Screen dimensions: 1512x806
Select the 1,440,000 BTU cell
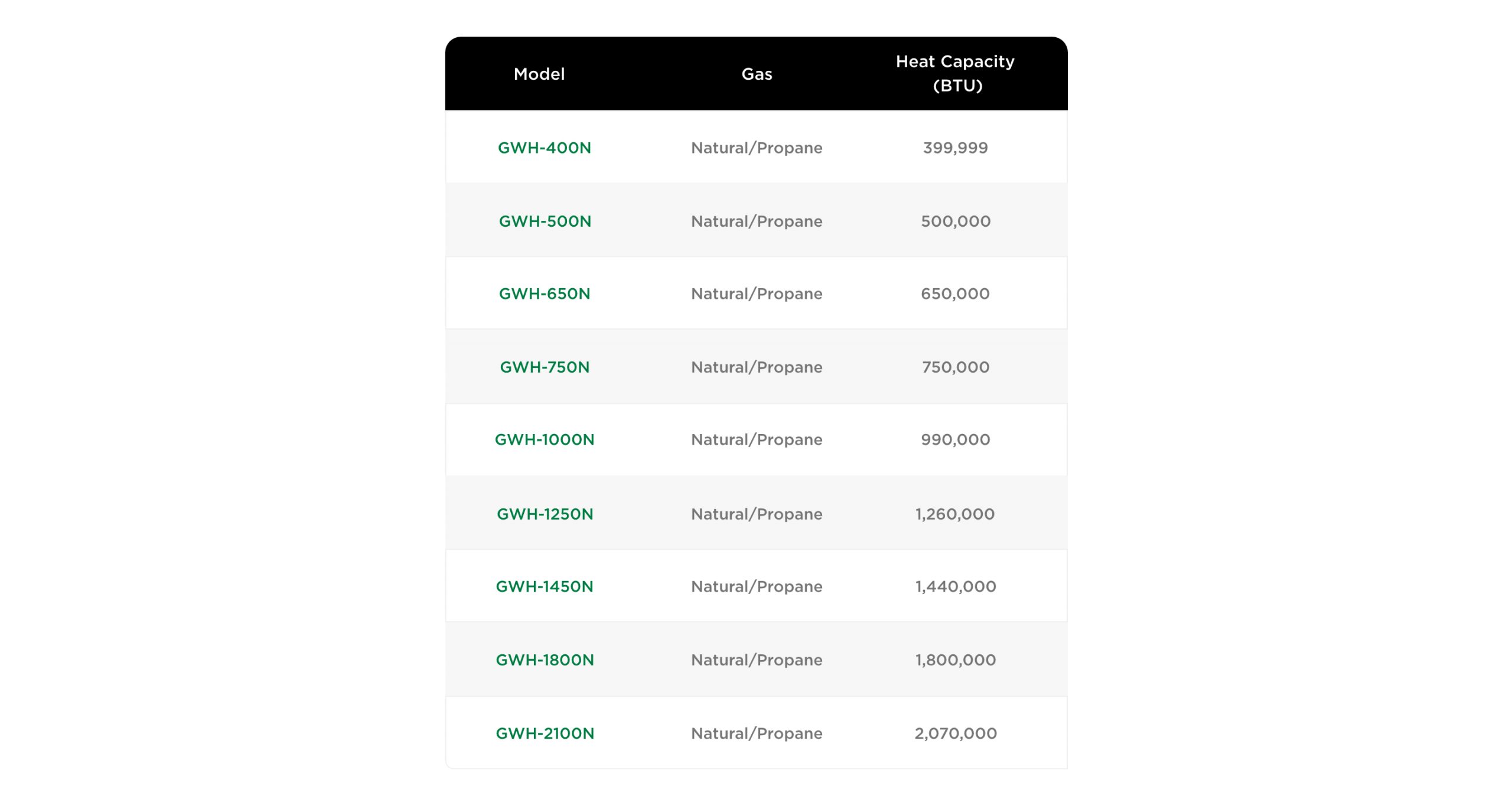point(955,587)
